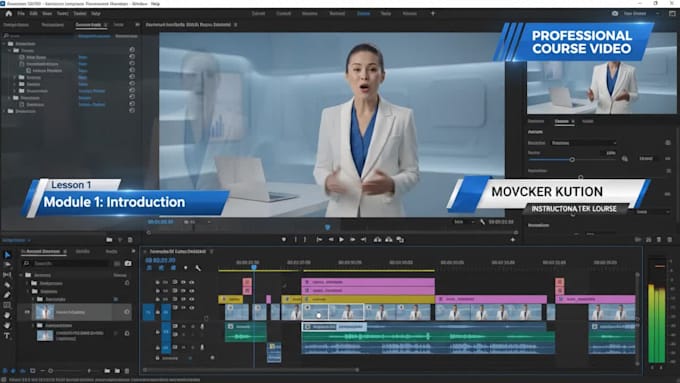Open timeline wrench display settings
This screenshot has width=680, height=383.
198,268
